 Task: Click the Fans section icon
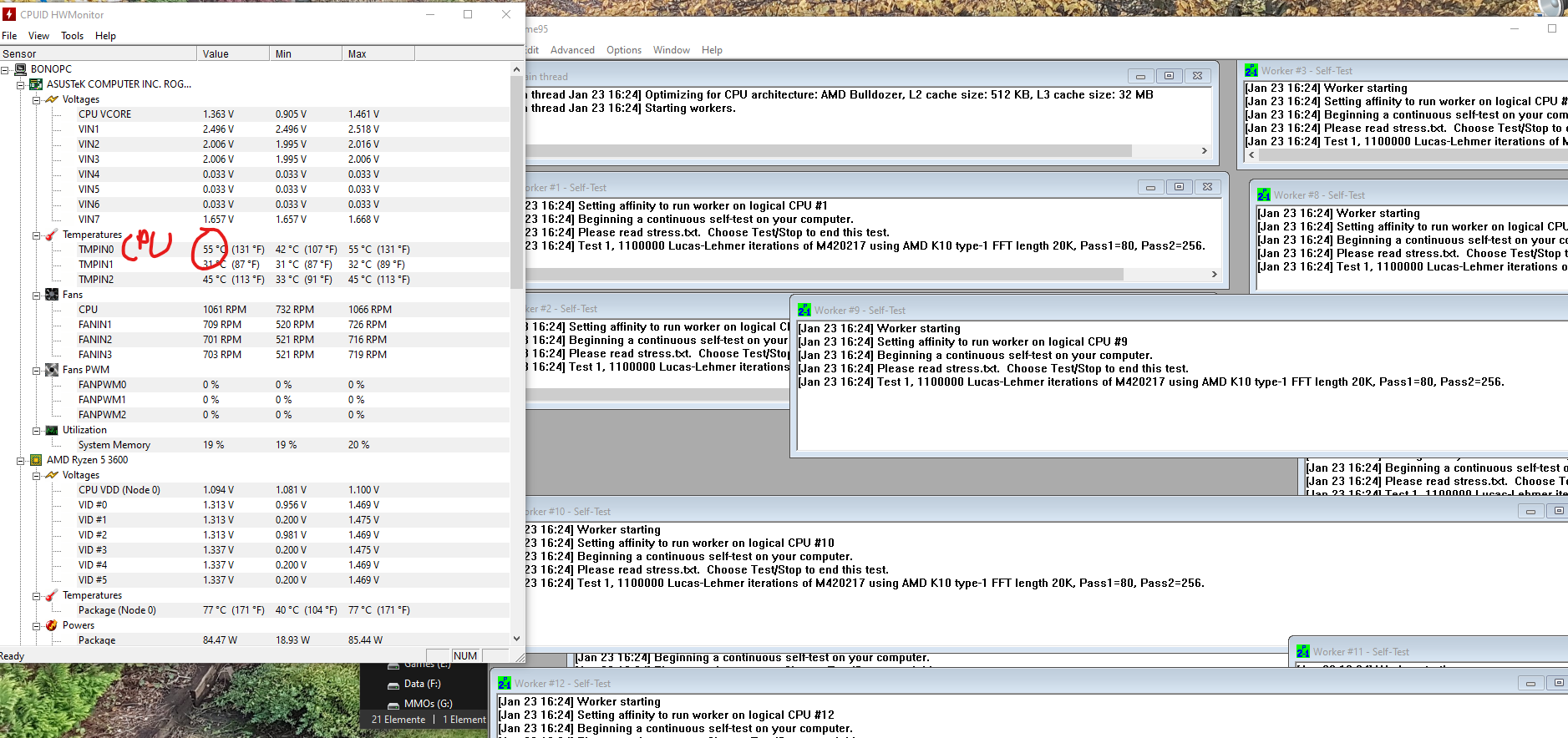(x=52, y=295)
